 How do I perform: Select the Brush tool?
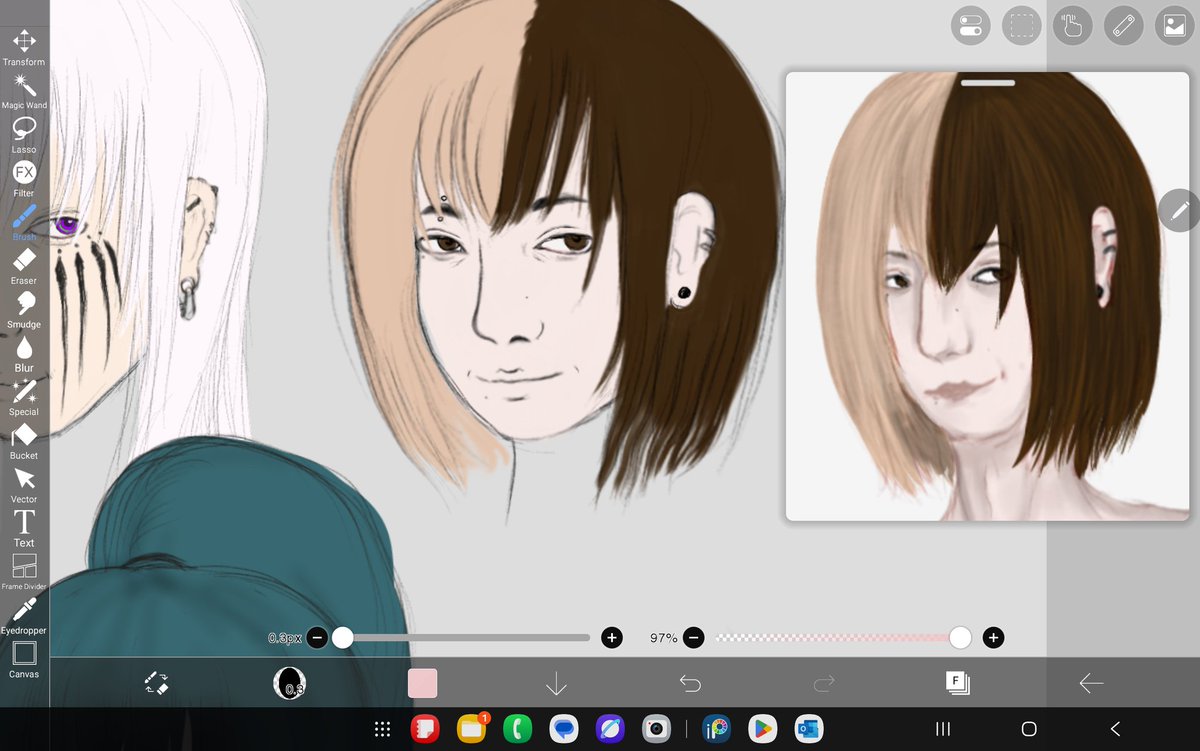[24, 222]
